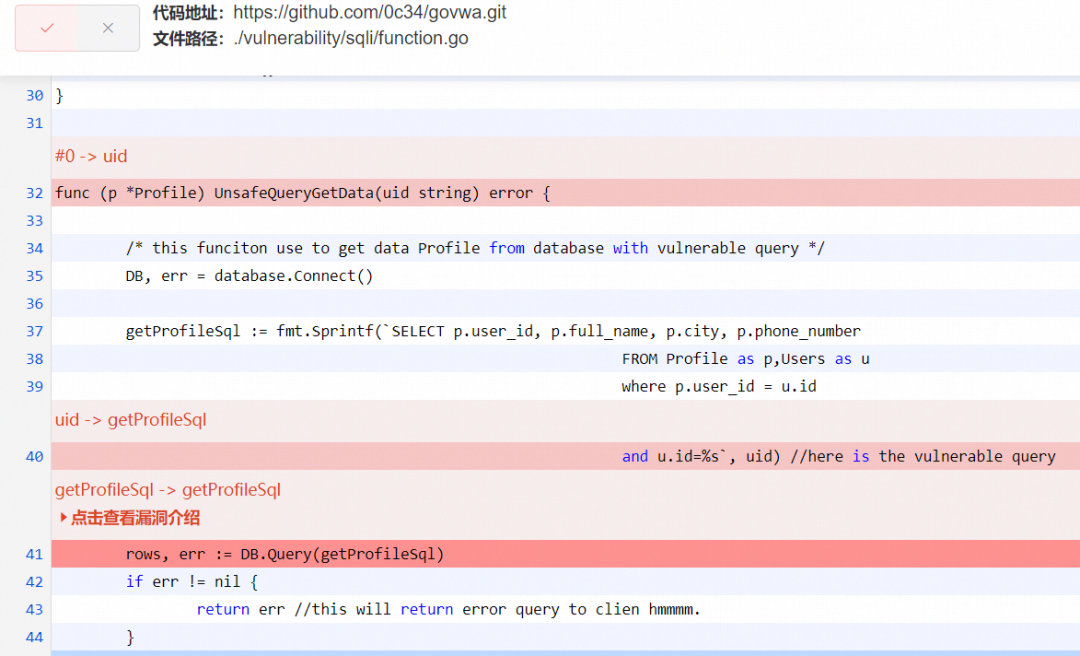This screenshot has height=656, width=1080.
Task: Click the database.Connect() code line
Action: [x=565, y=276]
